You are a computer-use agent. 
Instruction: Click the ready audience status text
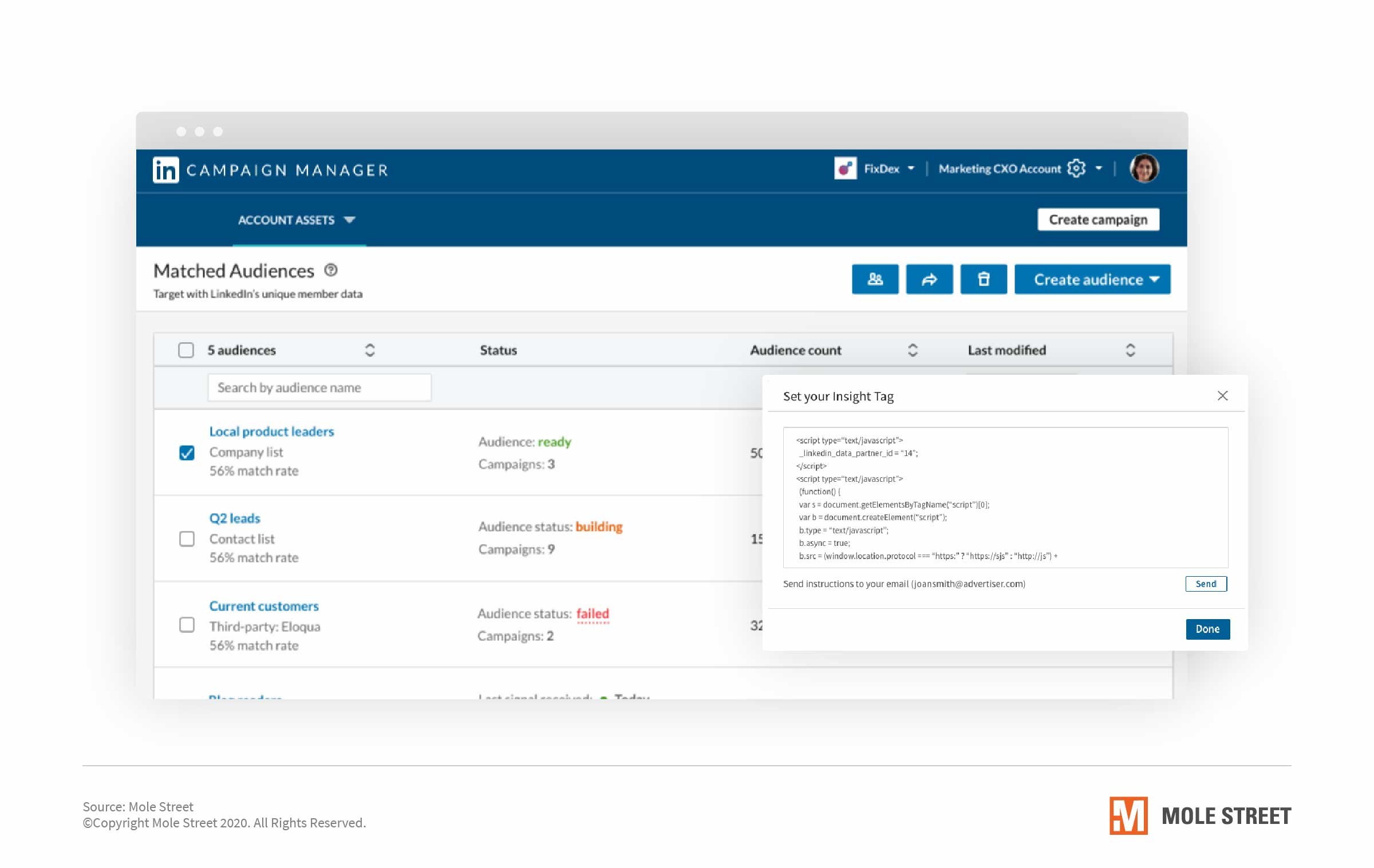[x=554, y=442]
